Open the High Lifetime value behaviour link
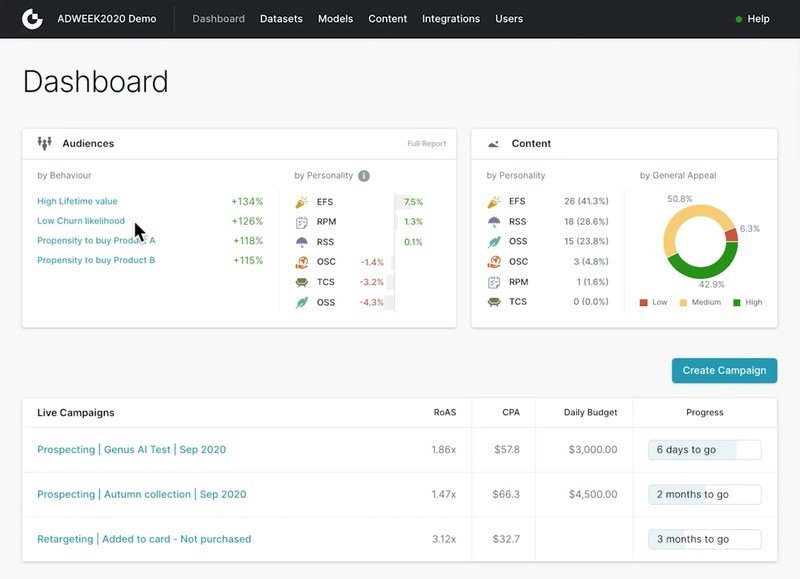Image resolution: width=800 pixels, height=579 pixels. tap(77, 202)
